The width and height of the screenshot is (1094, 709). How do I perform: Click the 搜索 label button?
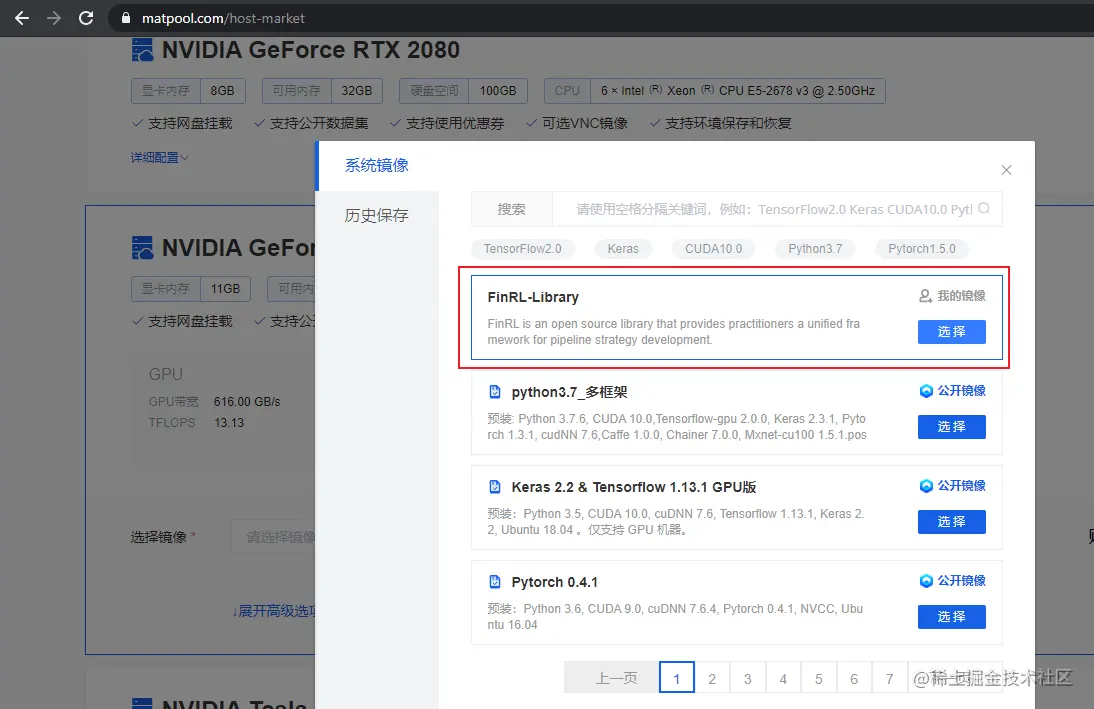pos(511,209)
